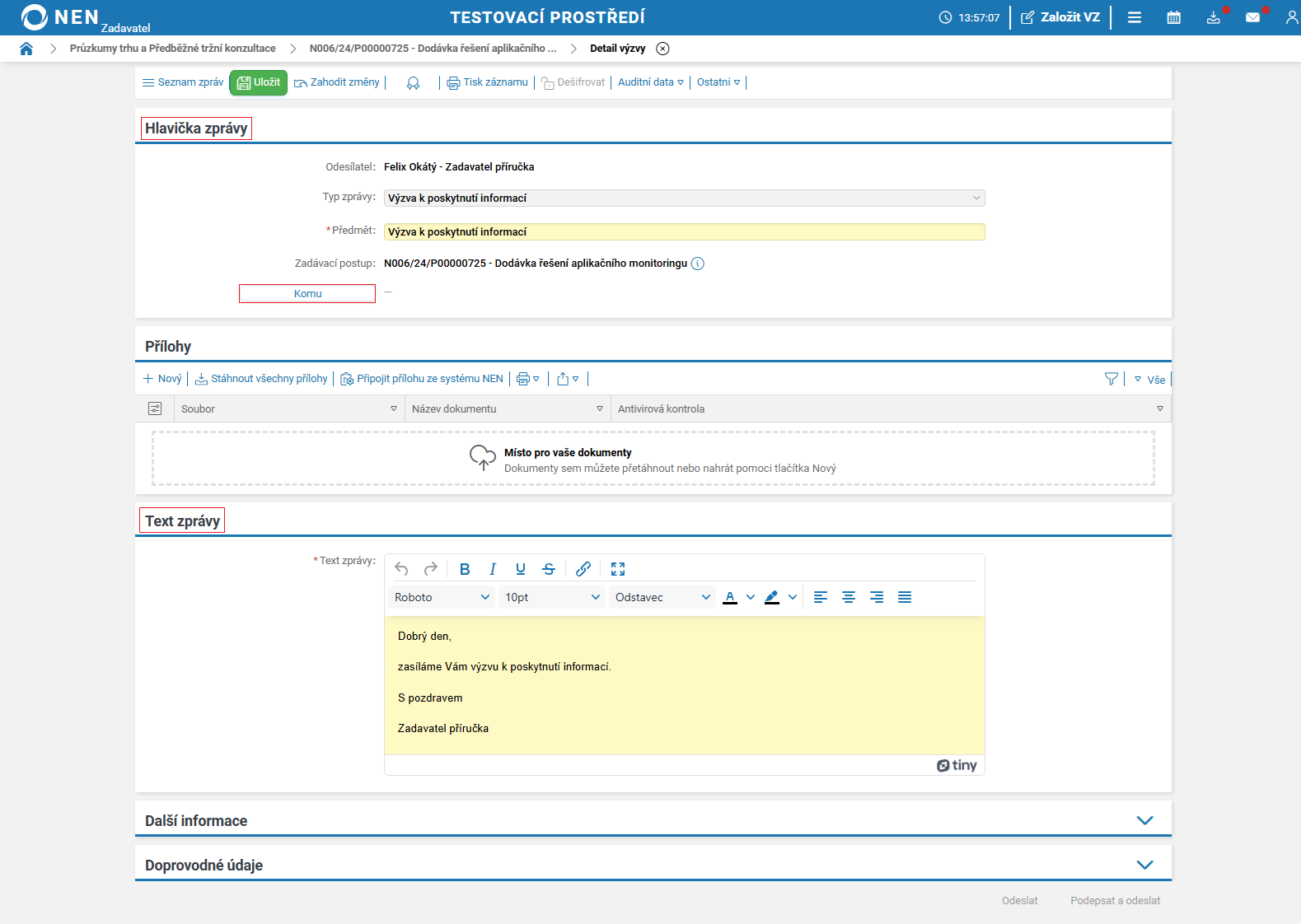
Task: Toggle bold formatting in editor
Action: point(465,569)
